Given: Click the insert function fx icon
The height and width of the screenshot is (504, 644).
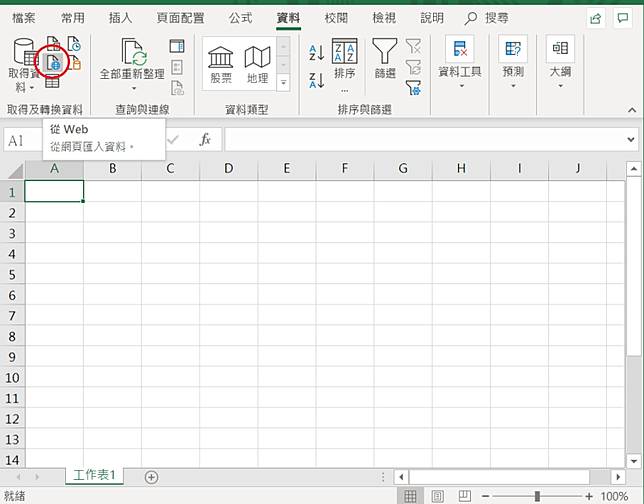Looking at the screenshot, I should coord(205,140).
